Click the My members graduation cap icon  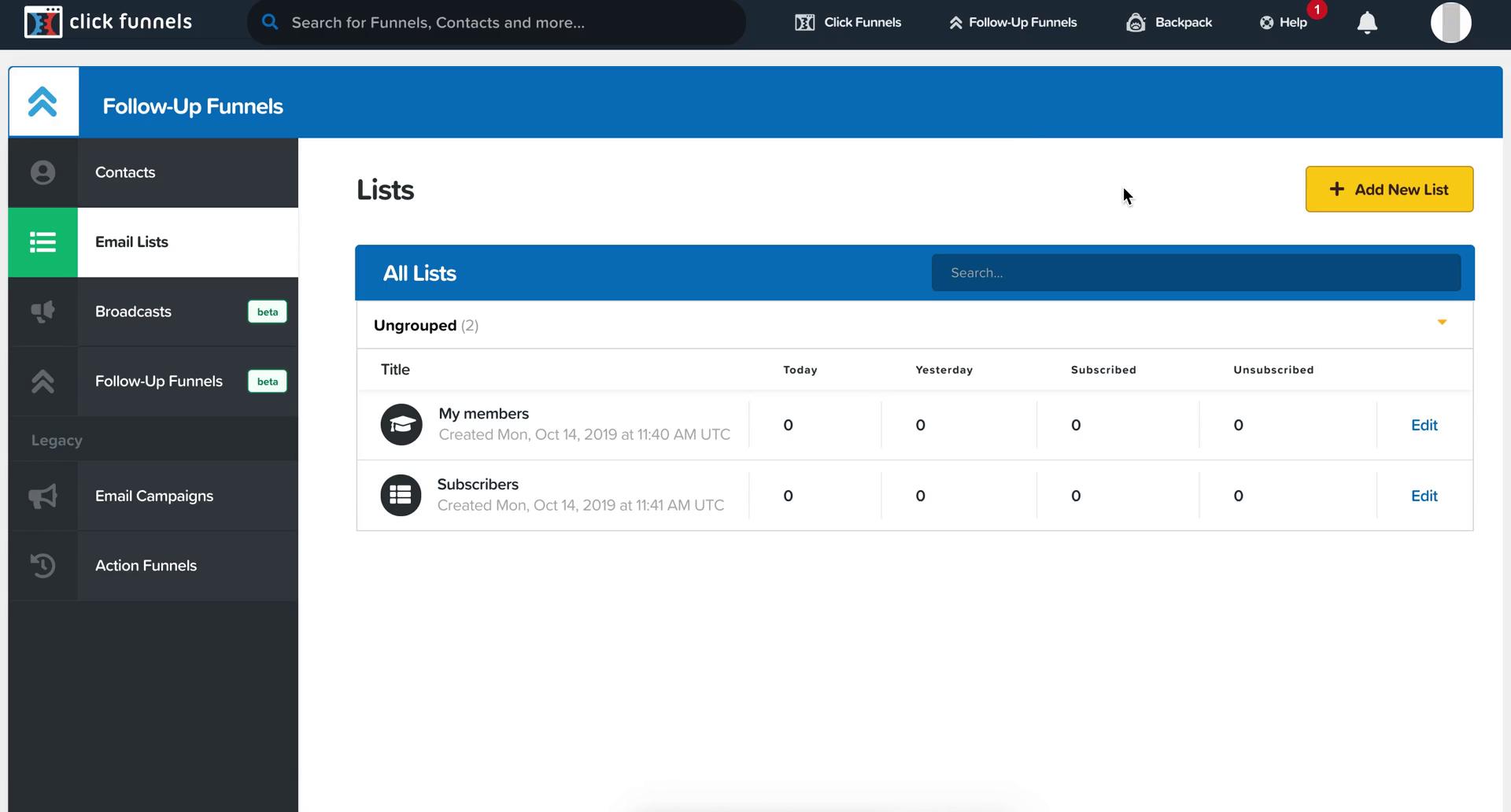pos(401,425)
